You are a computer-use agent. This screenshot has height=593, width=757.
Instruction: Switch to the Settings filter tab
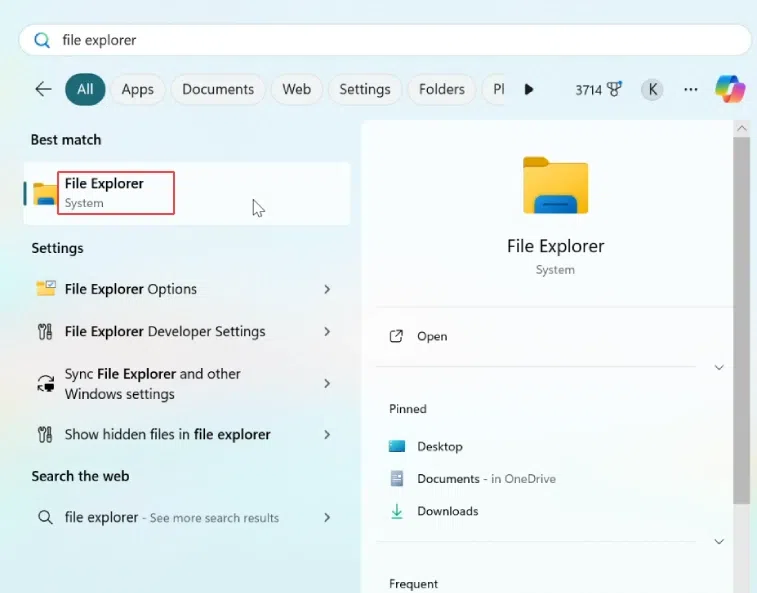click(364, 89)
